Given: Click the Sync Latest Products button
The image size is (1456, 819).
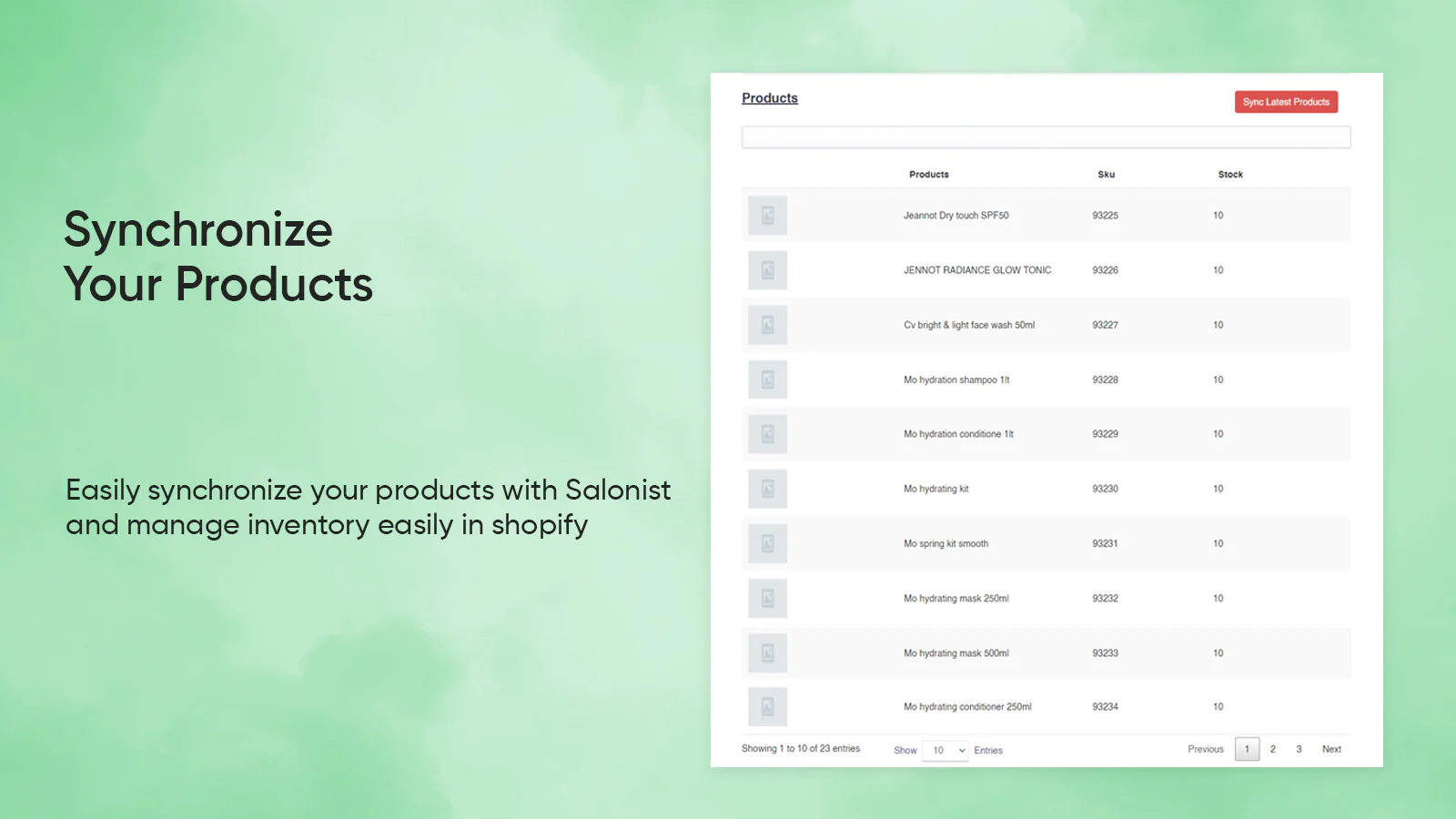Looking at the screenshot, I should coord(1286,102).
